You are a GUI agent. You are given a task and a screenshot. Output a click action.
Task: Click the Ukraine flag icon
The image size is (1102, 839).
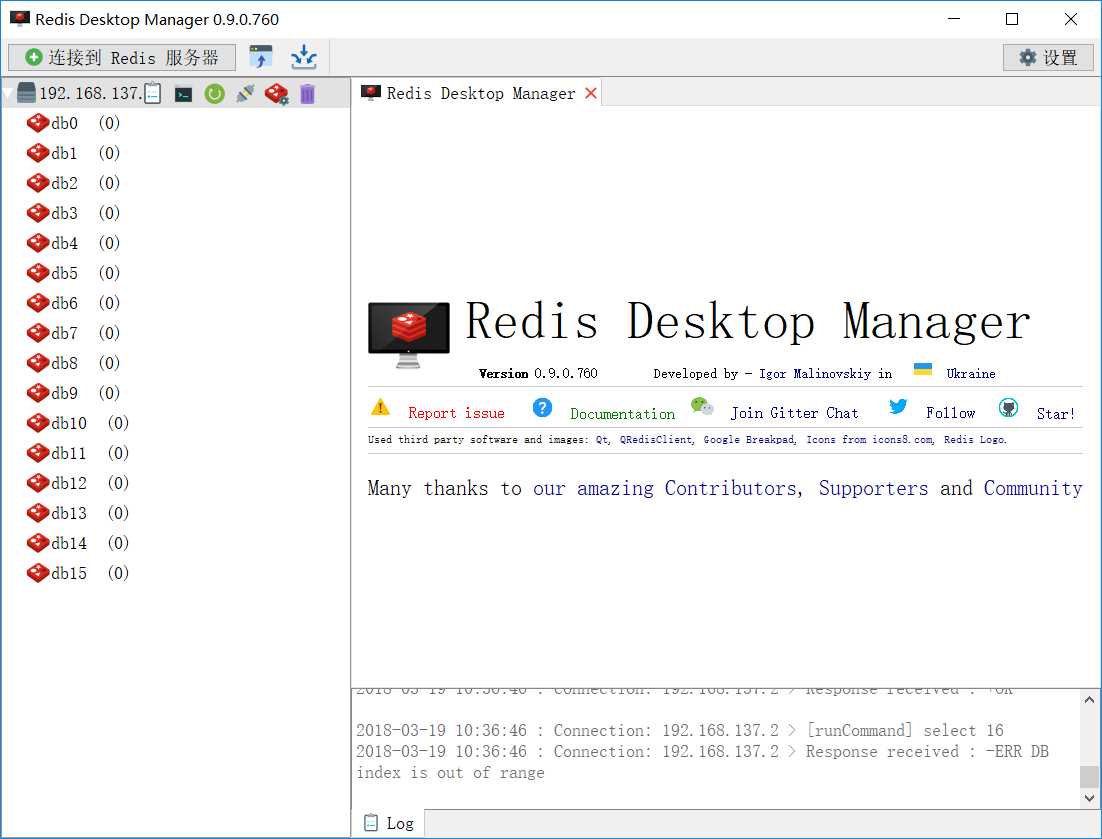pyautogui.click(x=922, y=369)
